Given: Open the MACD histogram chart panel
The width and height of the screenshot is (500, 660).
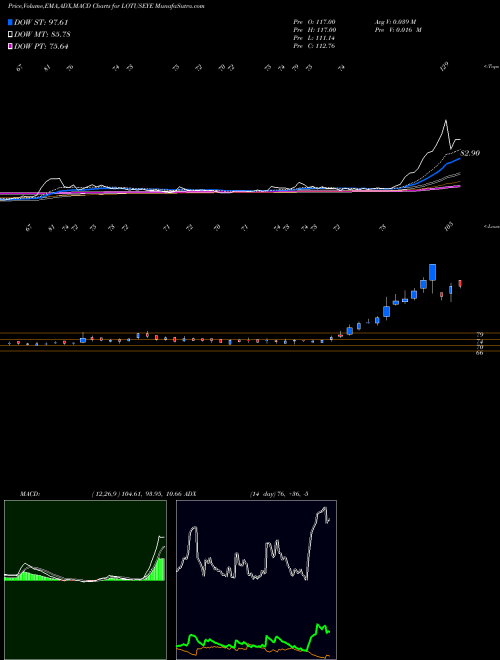Looking at the screenshot, I should click(85, 580).
